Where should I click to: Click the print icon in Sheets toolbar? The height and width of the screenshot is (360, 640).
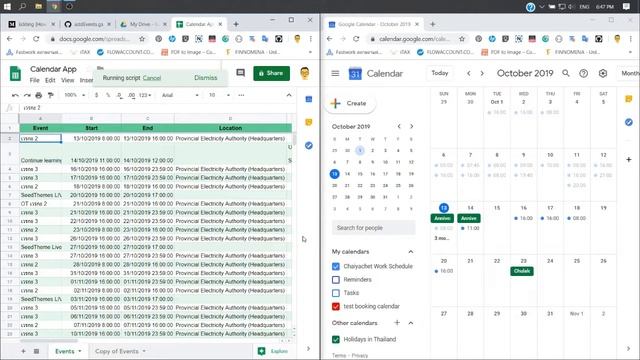click(x=39, y=95)
